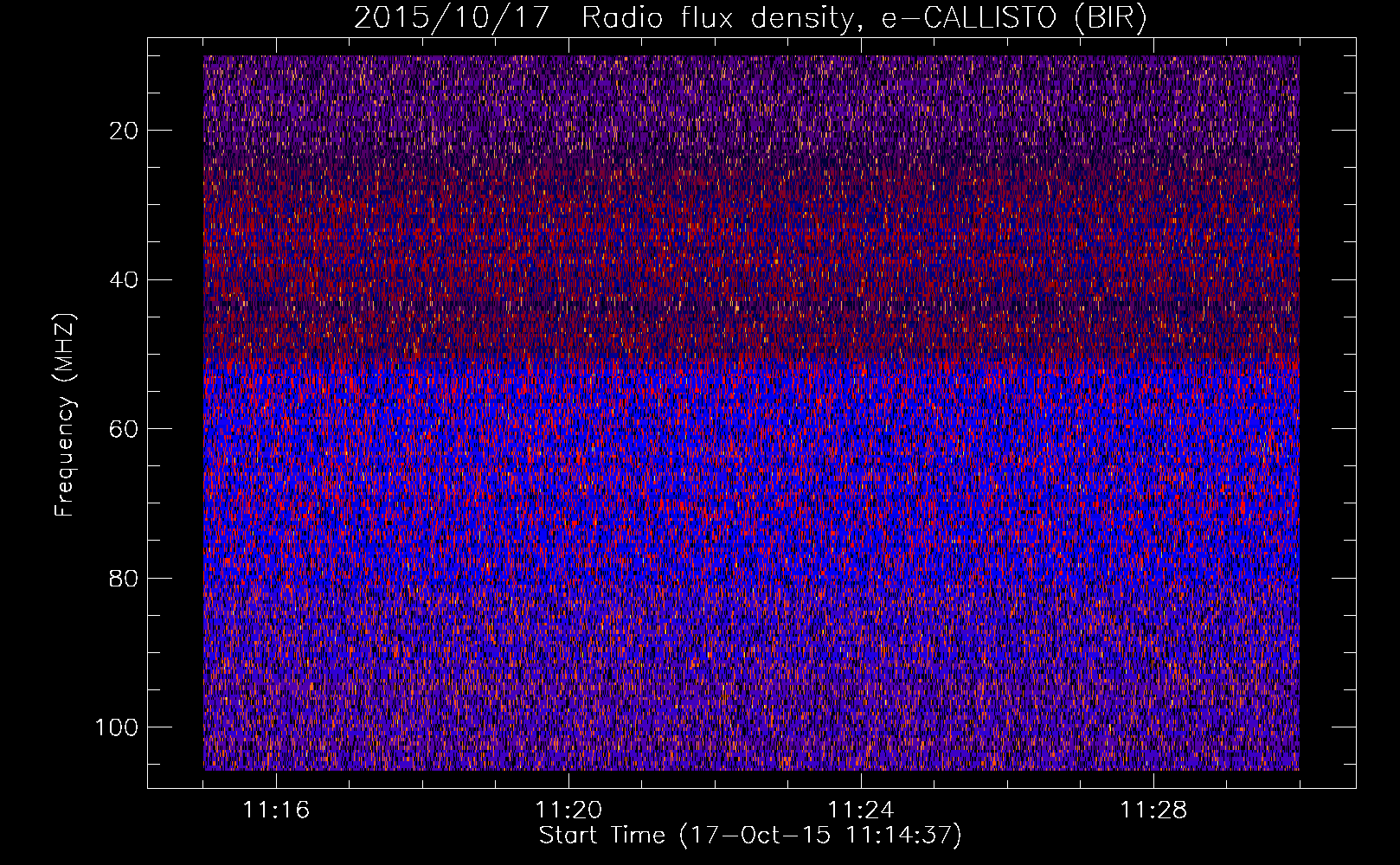
Task: Click the plot title with date 2015/10/17
Action: tap(750, 18)
